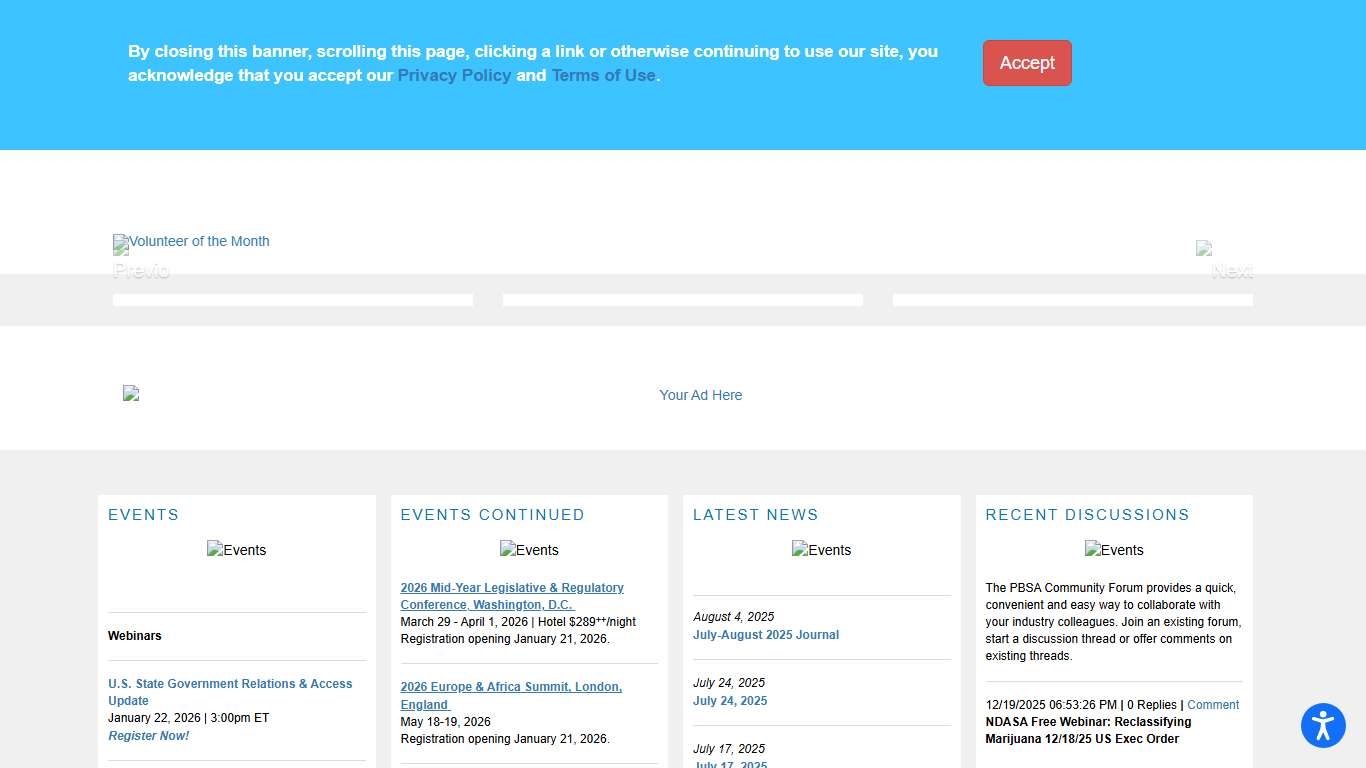The image size is (1366, 768).
Task: Click the Events image in Recent Discussions panel
Action: 1114,549
